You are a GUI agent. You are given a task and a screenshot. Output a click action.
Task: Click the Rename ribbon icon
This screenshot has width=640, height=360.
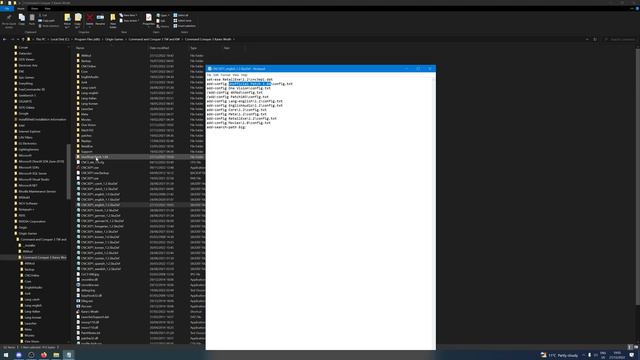[x=100, y=20]
